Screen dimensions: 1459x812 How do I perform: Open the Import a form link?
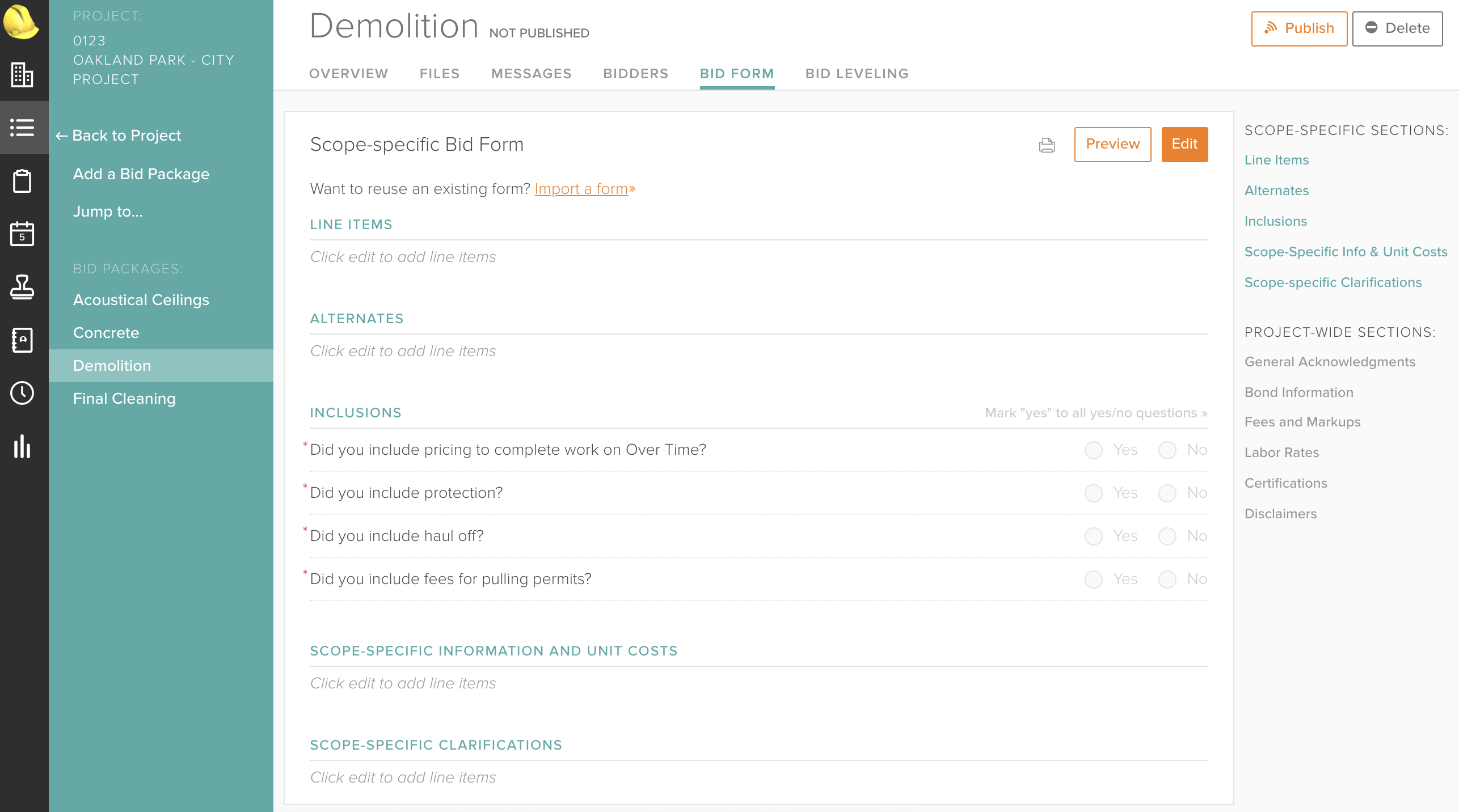tap(581, 189)
